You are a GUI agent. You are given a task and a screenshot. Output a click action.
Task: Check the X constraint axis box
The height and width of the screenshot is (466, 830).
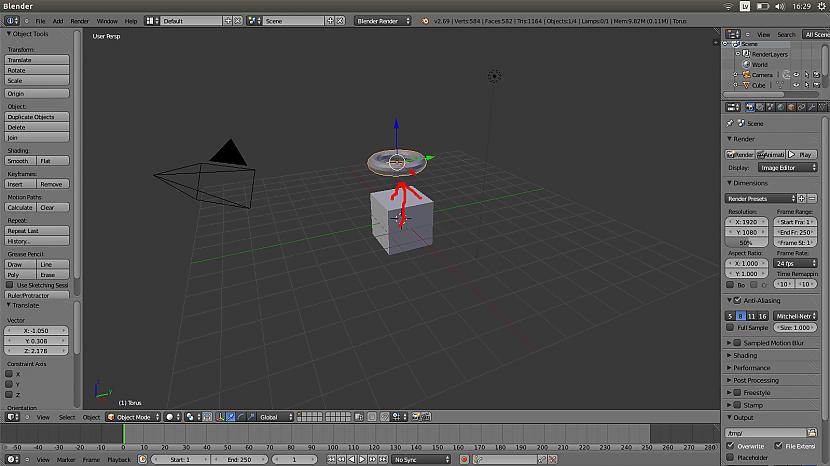click(9, 374)
